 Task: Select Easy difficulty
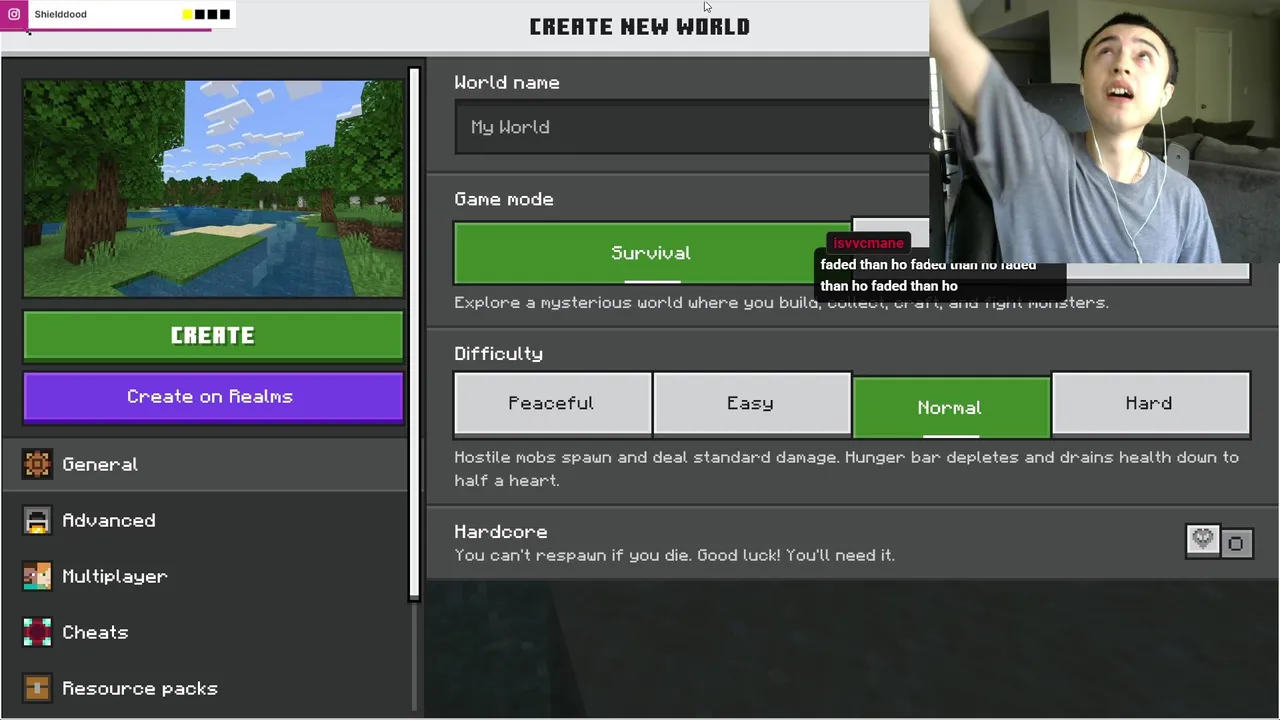pyautogui.click(x=752, y=405)
